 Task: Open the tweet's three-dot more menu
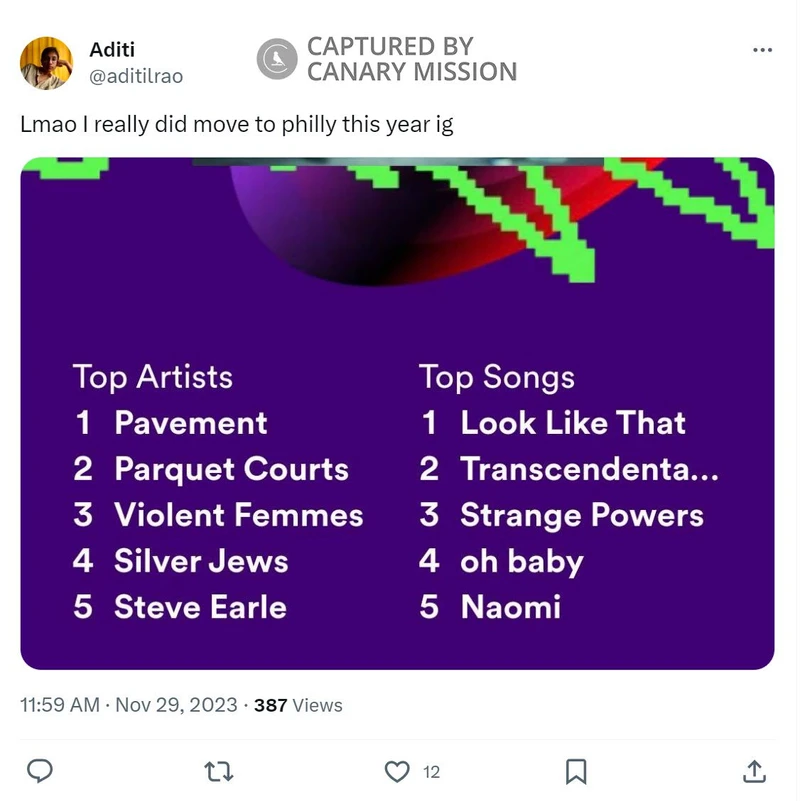[x=762, y=50]
